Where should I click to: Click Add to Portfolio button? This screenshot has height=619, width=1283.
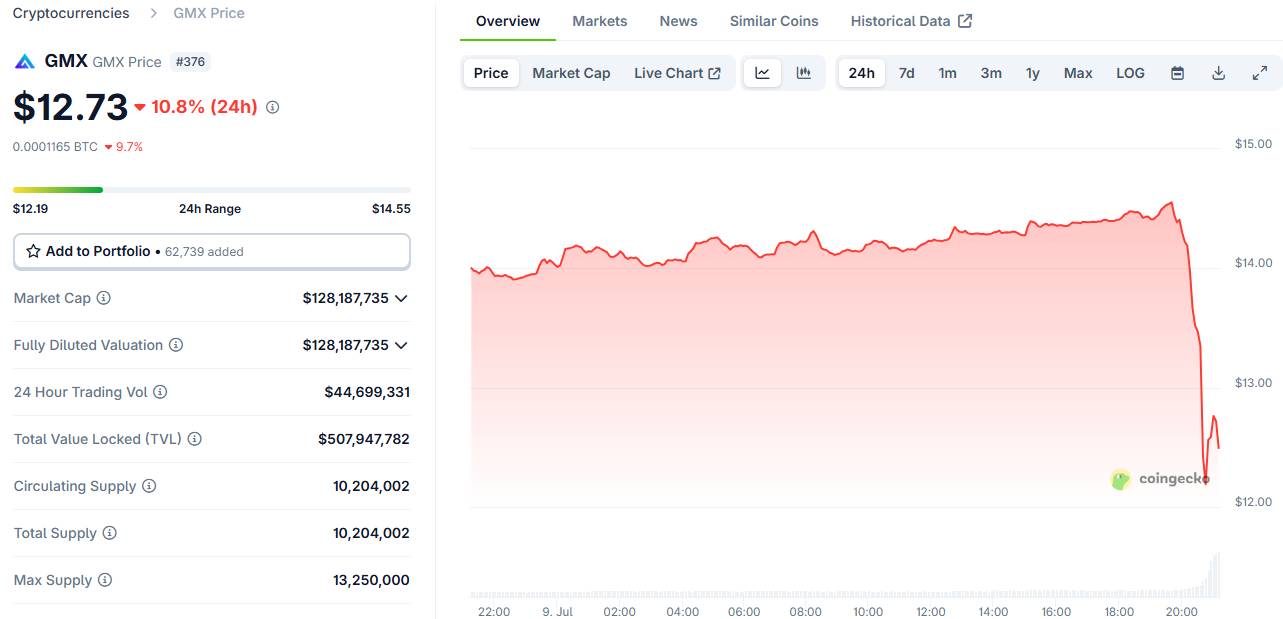point(212,252)
